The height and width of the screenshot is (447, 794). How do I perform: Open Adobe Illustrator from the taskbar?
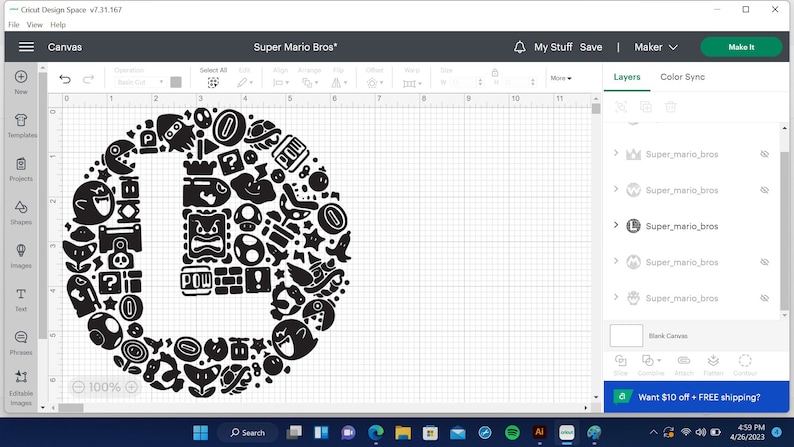pyautogui.click(x=539, y=432)
